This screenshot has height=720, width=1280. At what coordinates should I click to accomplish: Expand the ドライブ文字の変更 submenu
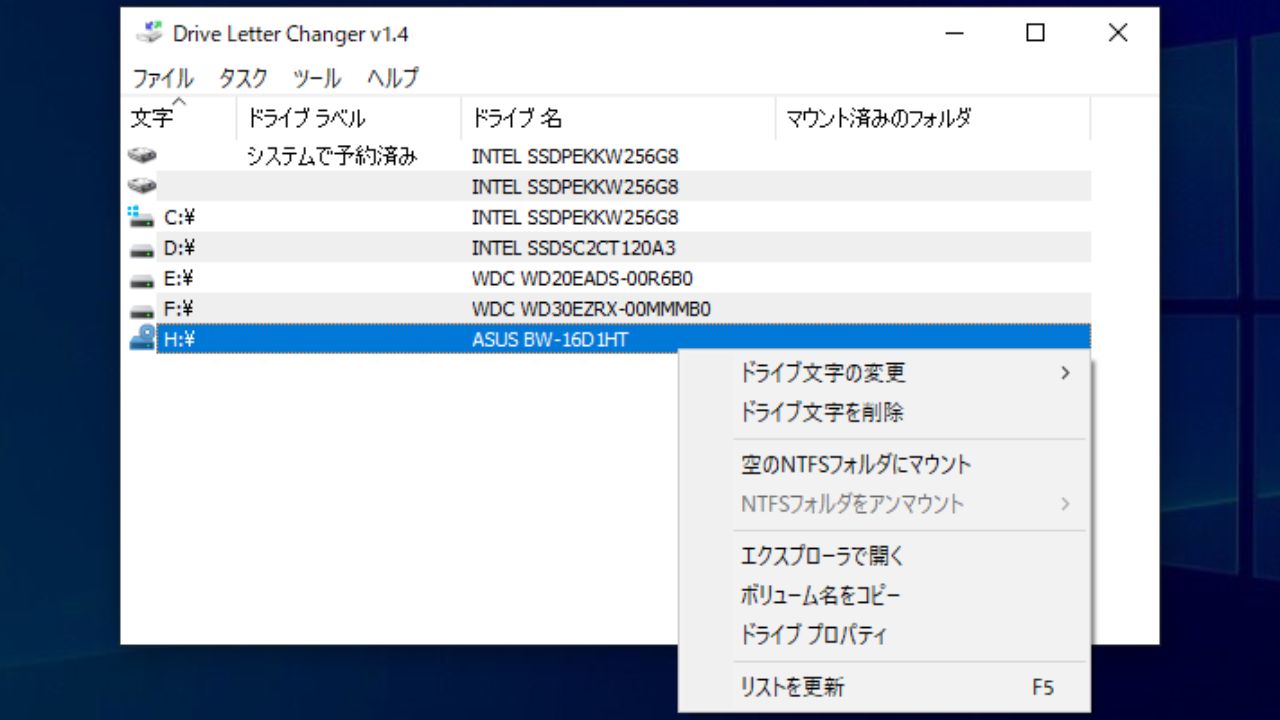[x=885, y=373]
